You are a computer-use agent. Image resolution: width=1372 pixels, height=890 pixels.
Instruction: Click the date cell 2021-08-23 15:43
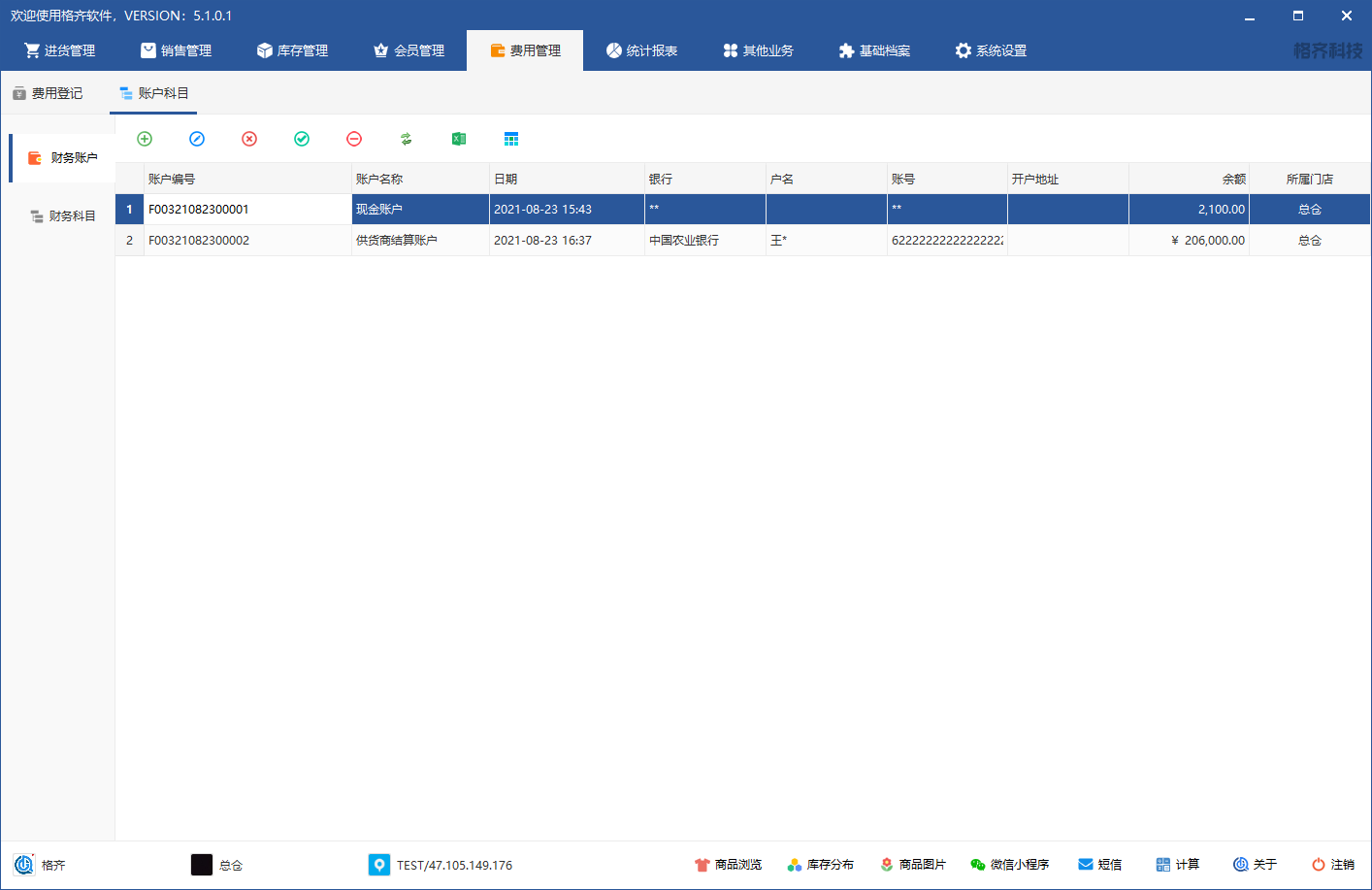[567, 209]
